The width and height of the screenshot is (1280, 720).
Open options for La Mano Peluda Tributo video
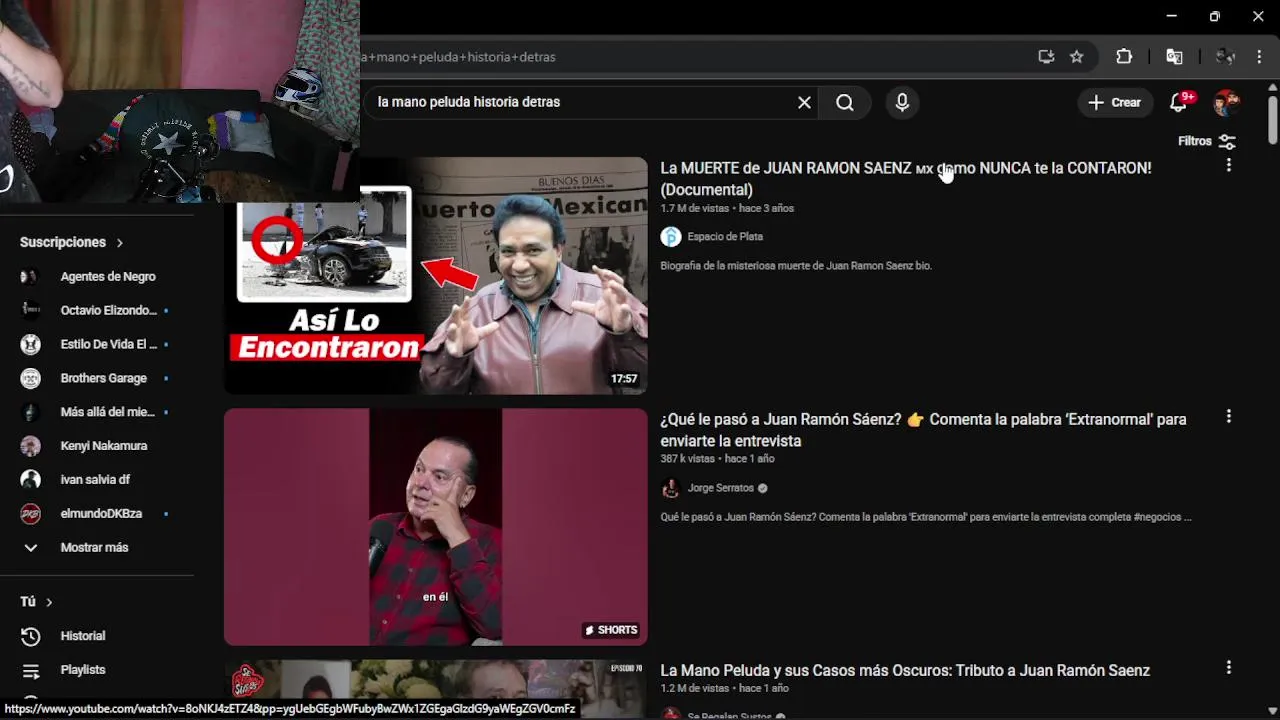(x=1229, y=667)
